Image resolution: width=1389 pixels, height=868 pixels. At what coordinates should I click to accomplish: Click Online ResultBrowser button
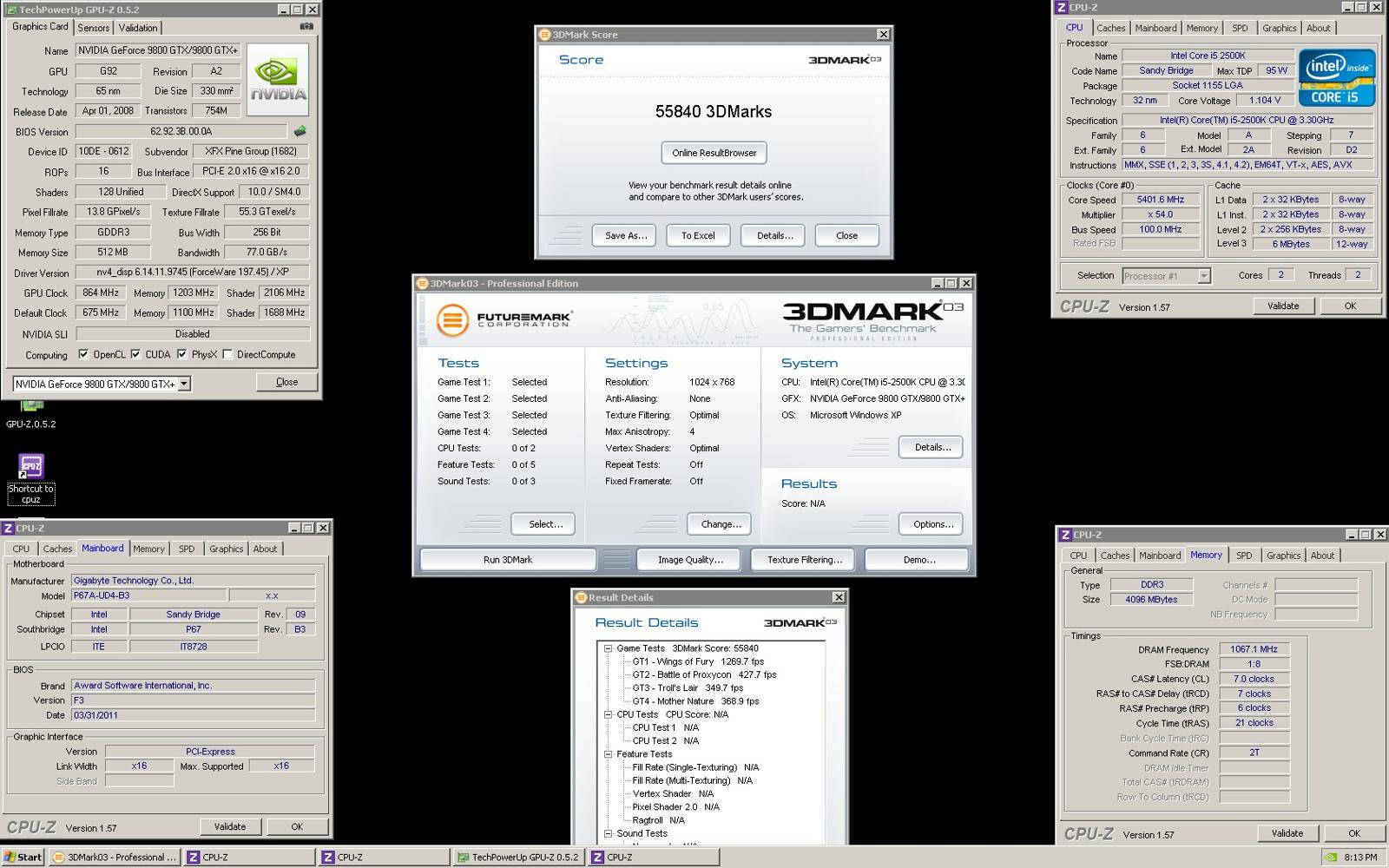tap(714, 153)
